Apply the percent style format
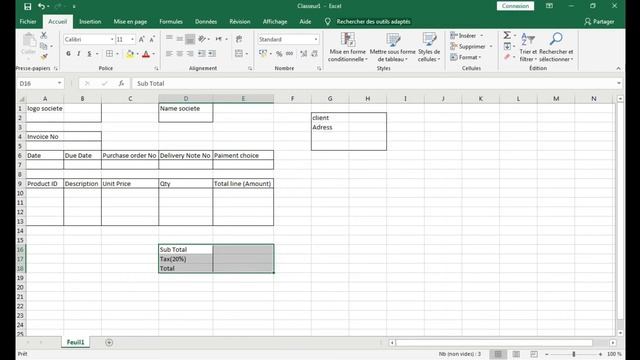The height and width of the screenshot is (360, 640). click(x=279, y=53)
